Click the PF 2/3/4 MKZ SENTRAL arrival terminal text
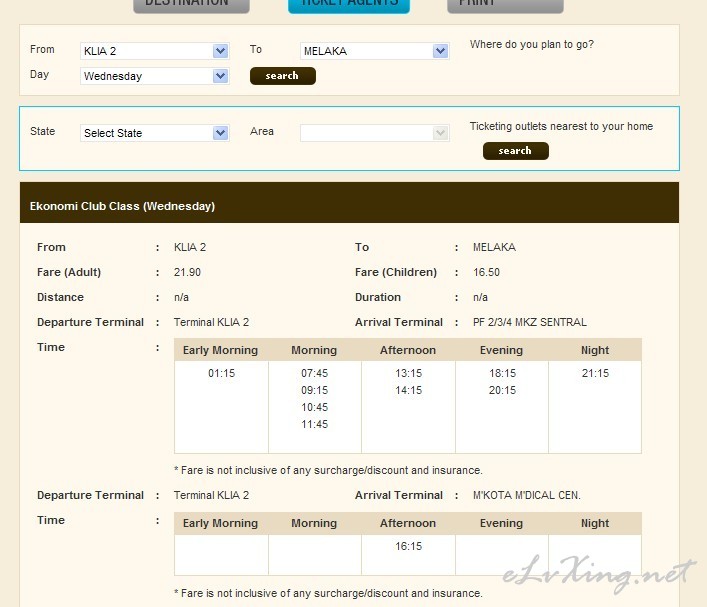This screenshot has height=607, width=707. [529, 322]
